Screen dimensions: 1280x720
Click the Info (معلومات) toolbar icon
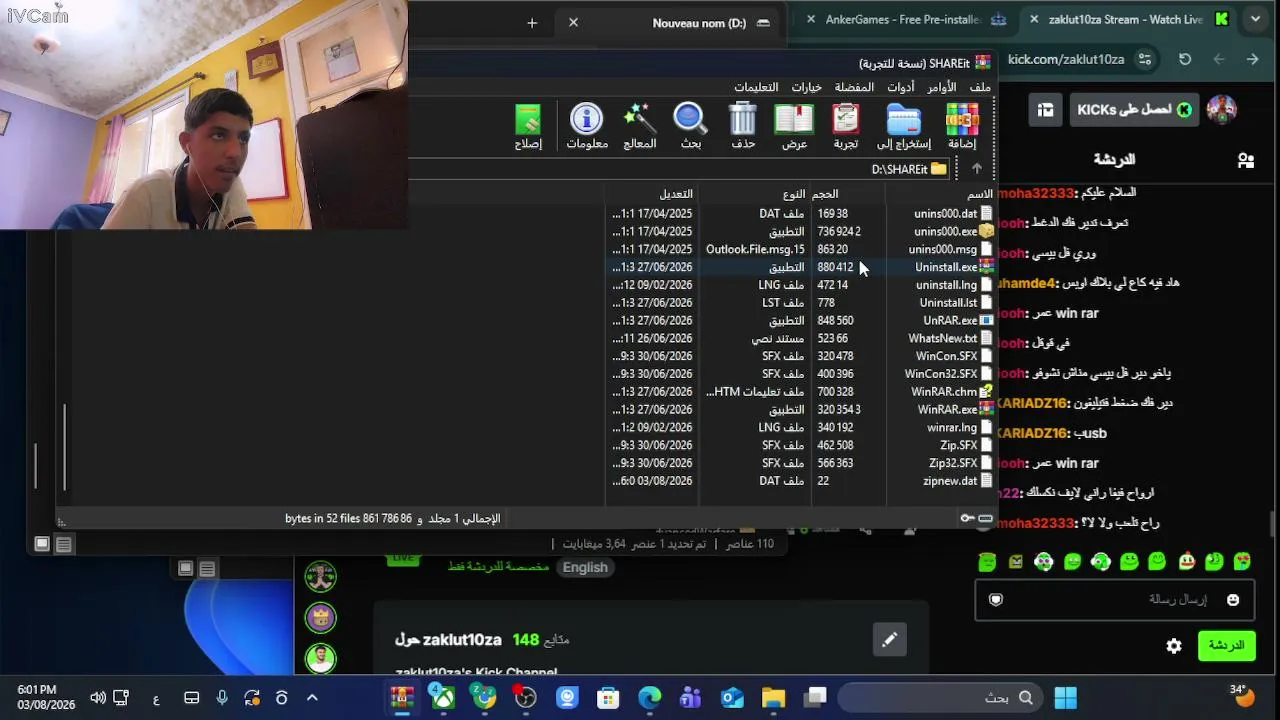[x=587, y=127]
